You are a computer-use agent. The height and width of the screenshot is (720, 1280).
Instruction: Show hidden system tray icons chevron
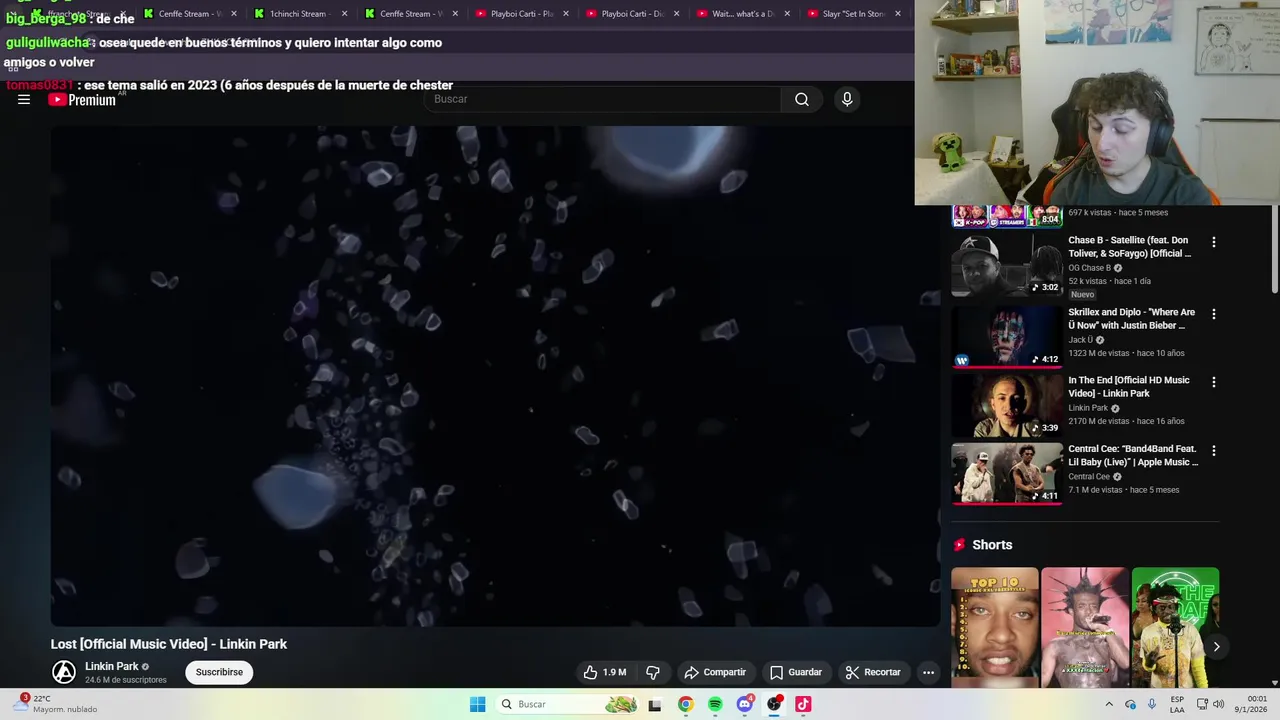1109,704
